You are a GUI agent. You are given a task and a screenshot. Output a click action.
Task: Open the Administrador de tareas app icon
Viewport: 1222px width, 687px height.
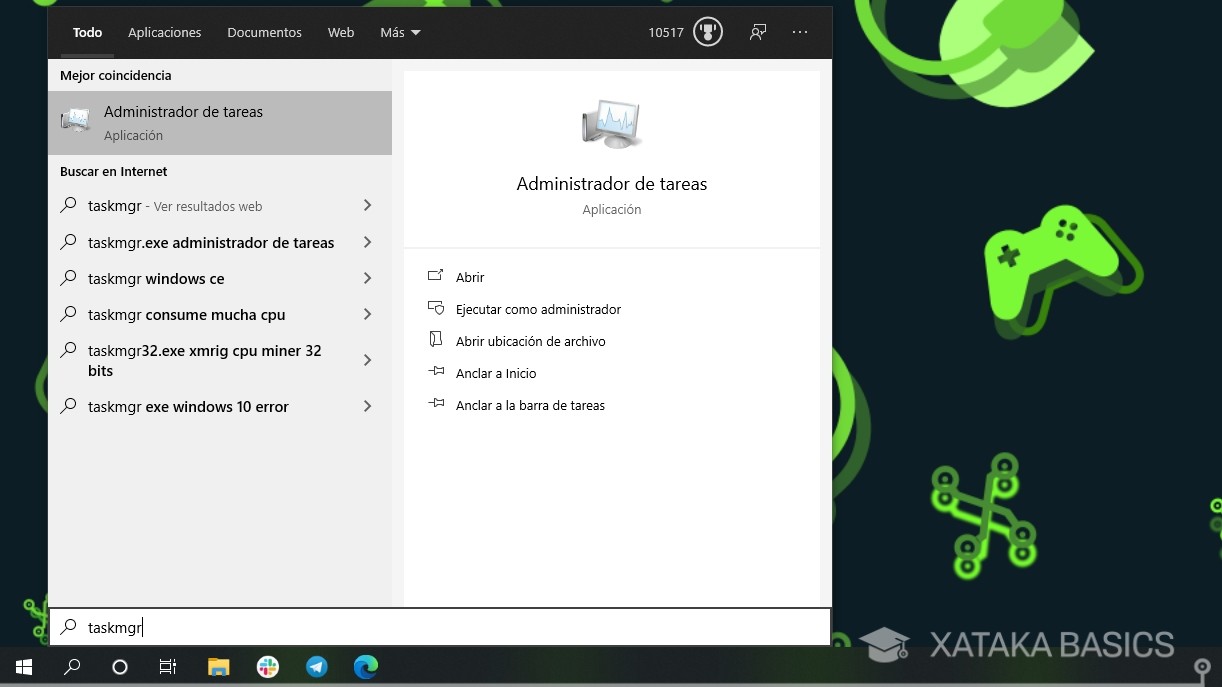[x=75, y=119]
